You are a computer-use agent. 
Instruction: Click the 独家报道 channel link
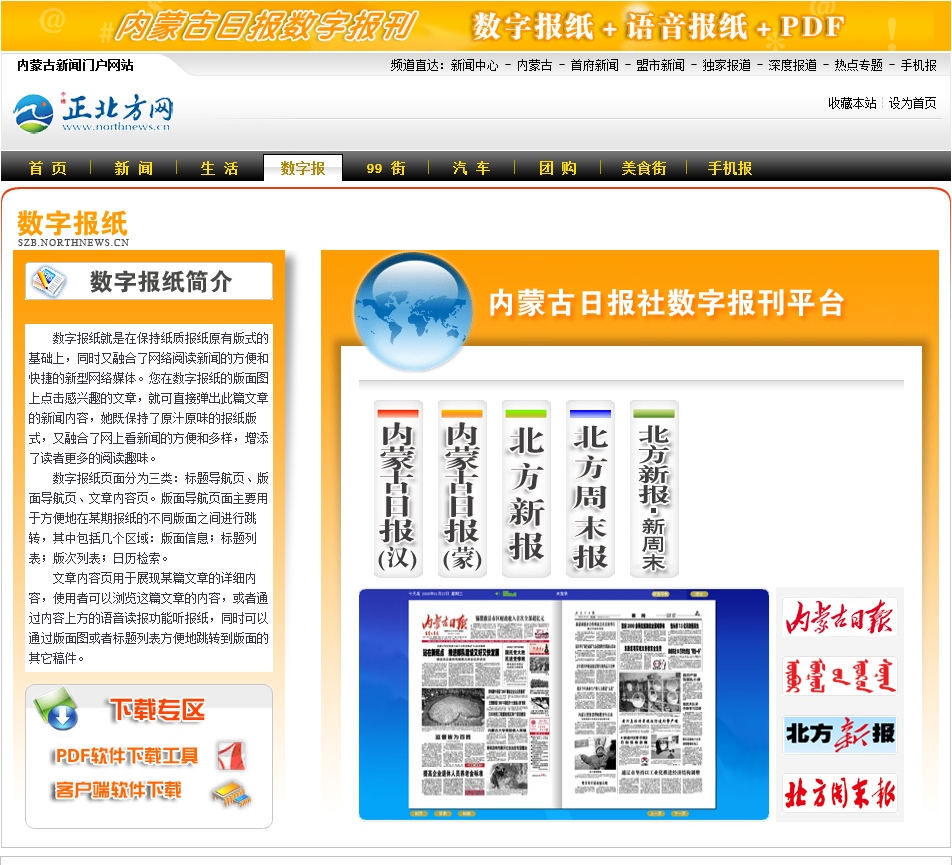pyautogui.click(x=727, y=66)
